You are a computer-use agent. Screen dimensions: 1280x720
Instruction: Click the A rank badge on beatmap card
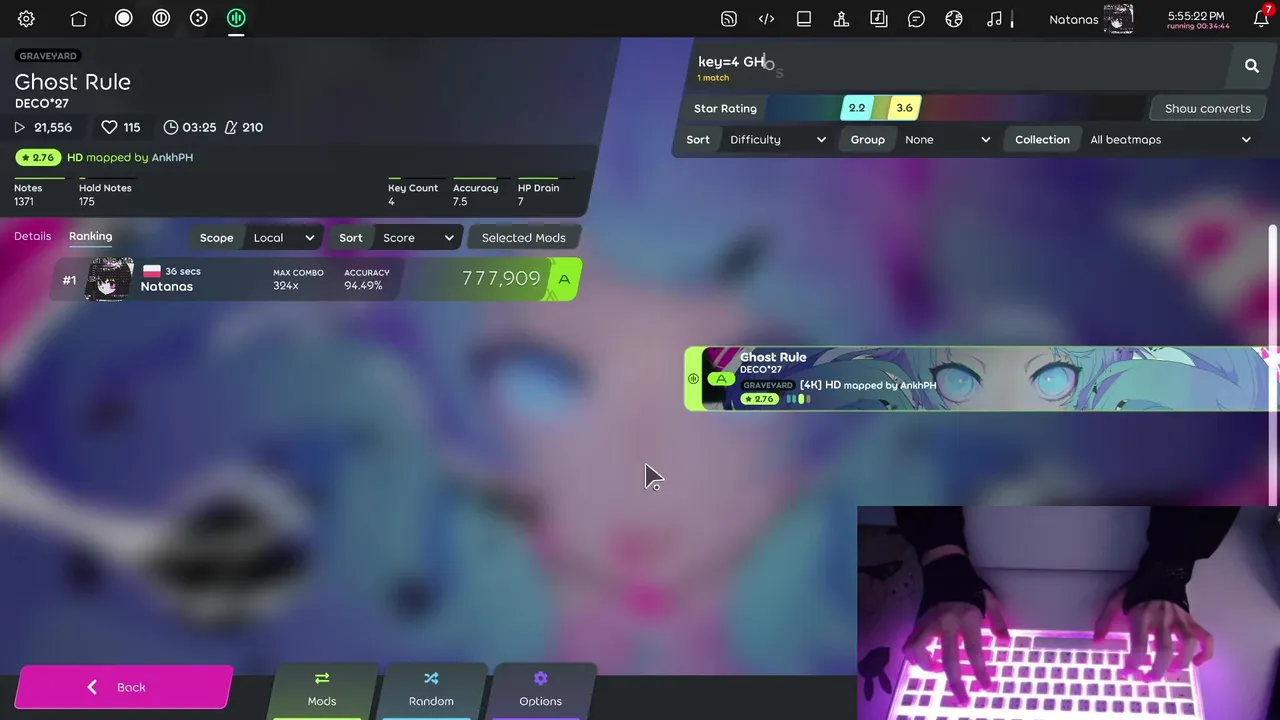click(721, 379)
